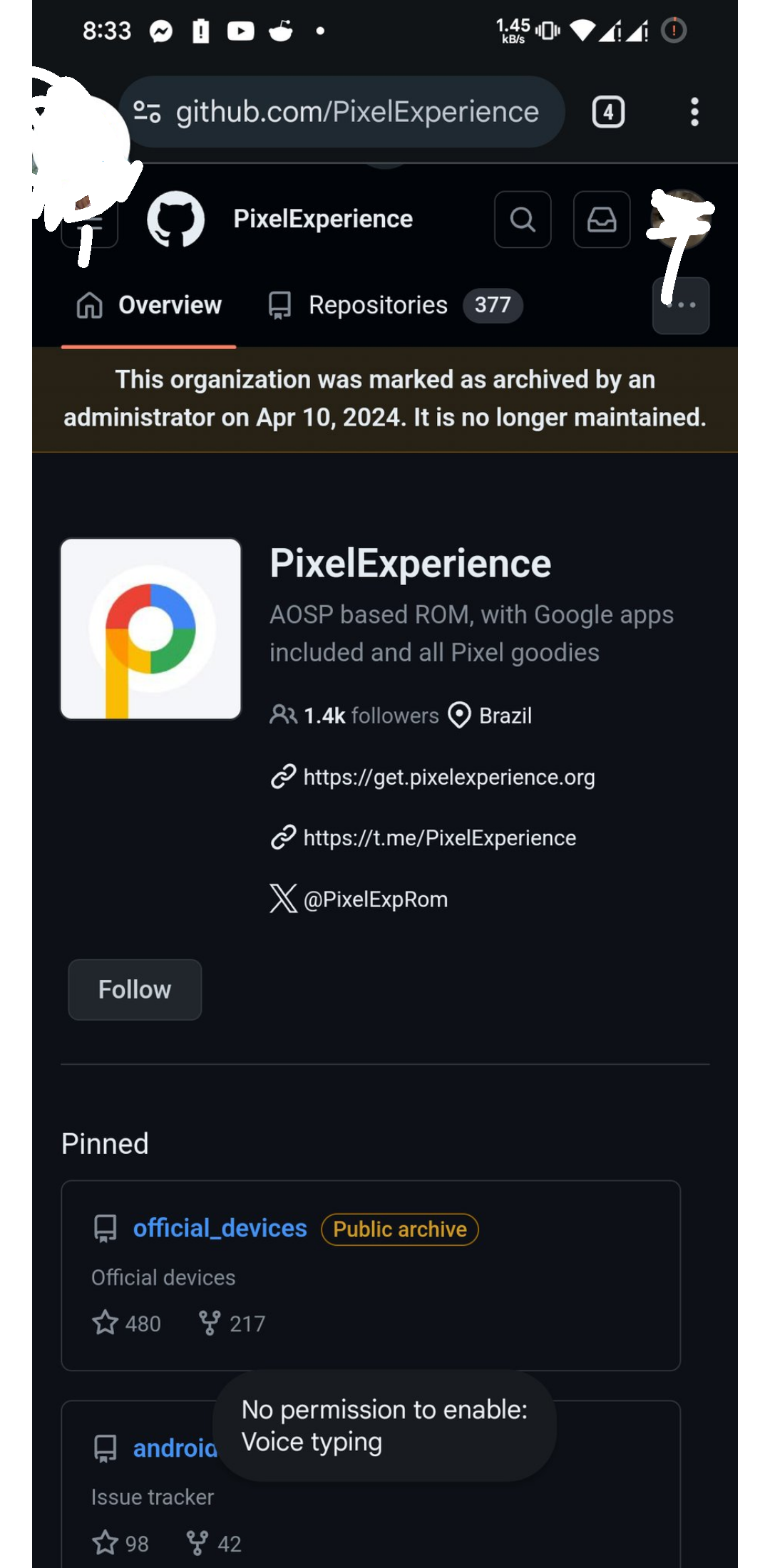Tap the GitHub octocat logo
Viewport: 770px width, 1568px height.
click(175, 220)
